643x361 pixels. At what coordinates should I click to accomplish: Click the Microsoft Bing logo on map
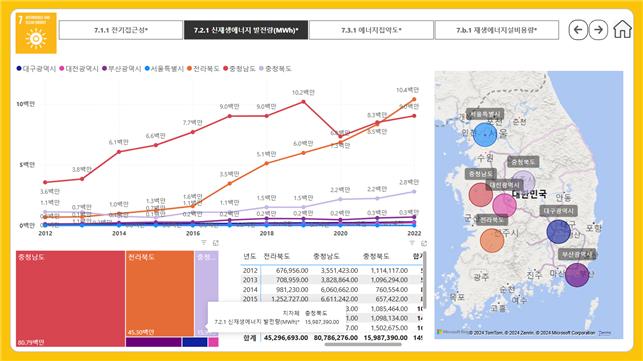[x=453, y=332]
